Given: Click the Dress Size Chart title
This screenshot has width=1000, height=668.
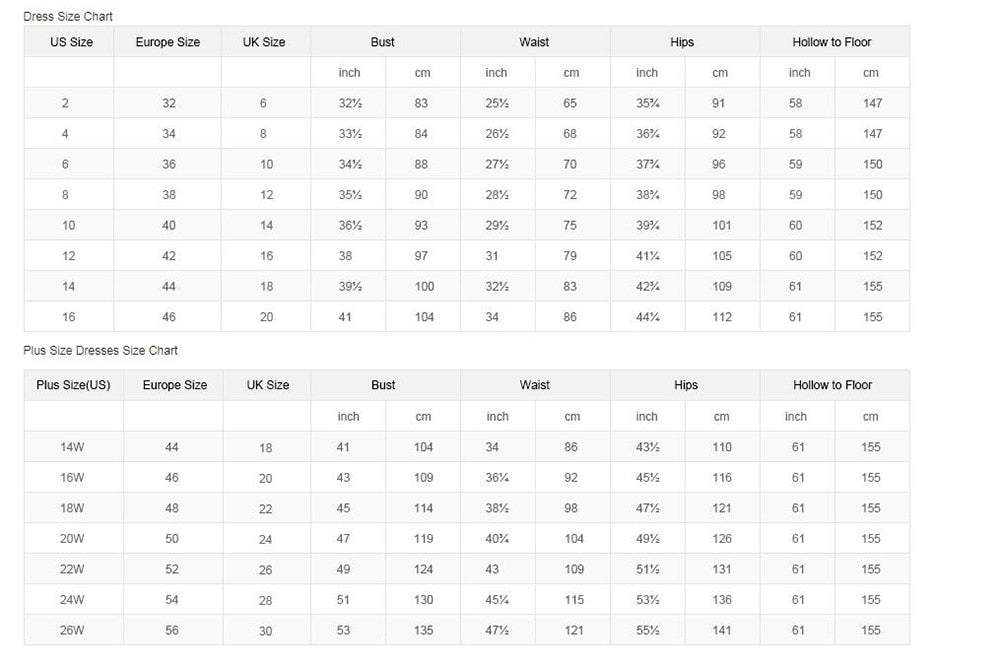Looking at the screenshot, I should pos(68,17).
